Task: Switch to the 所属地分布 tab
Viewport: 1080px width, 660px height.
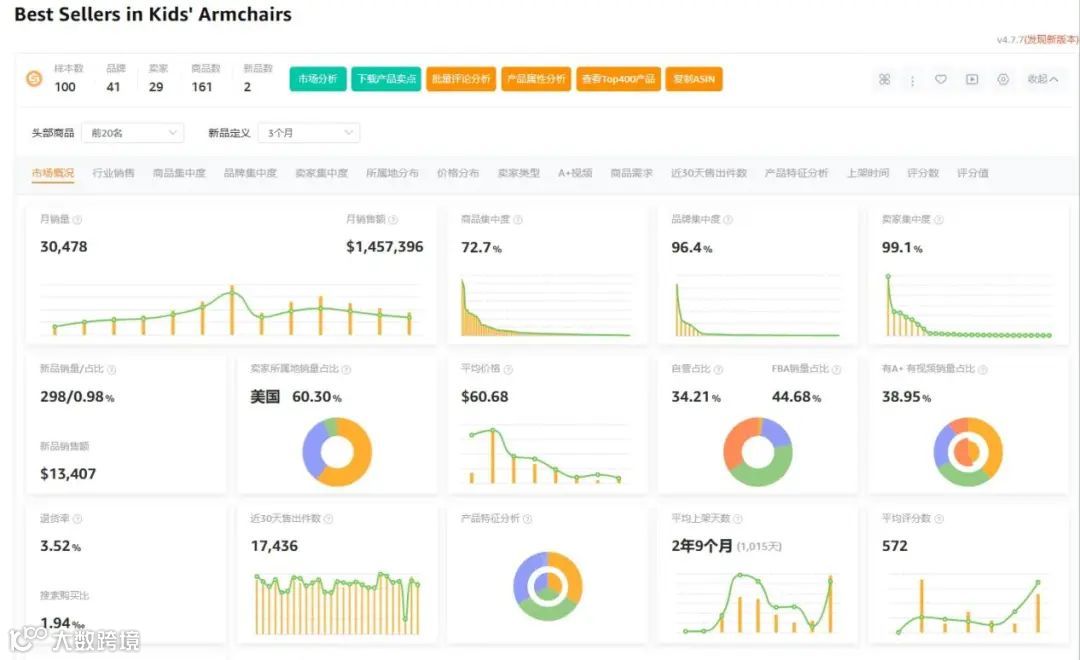Action: [x=392, y=173]
